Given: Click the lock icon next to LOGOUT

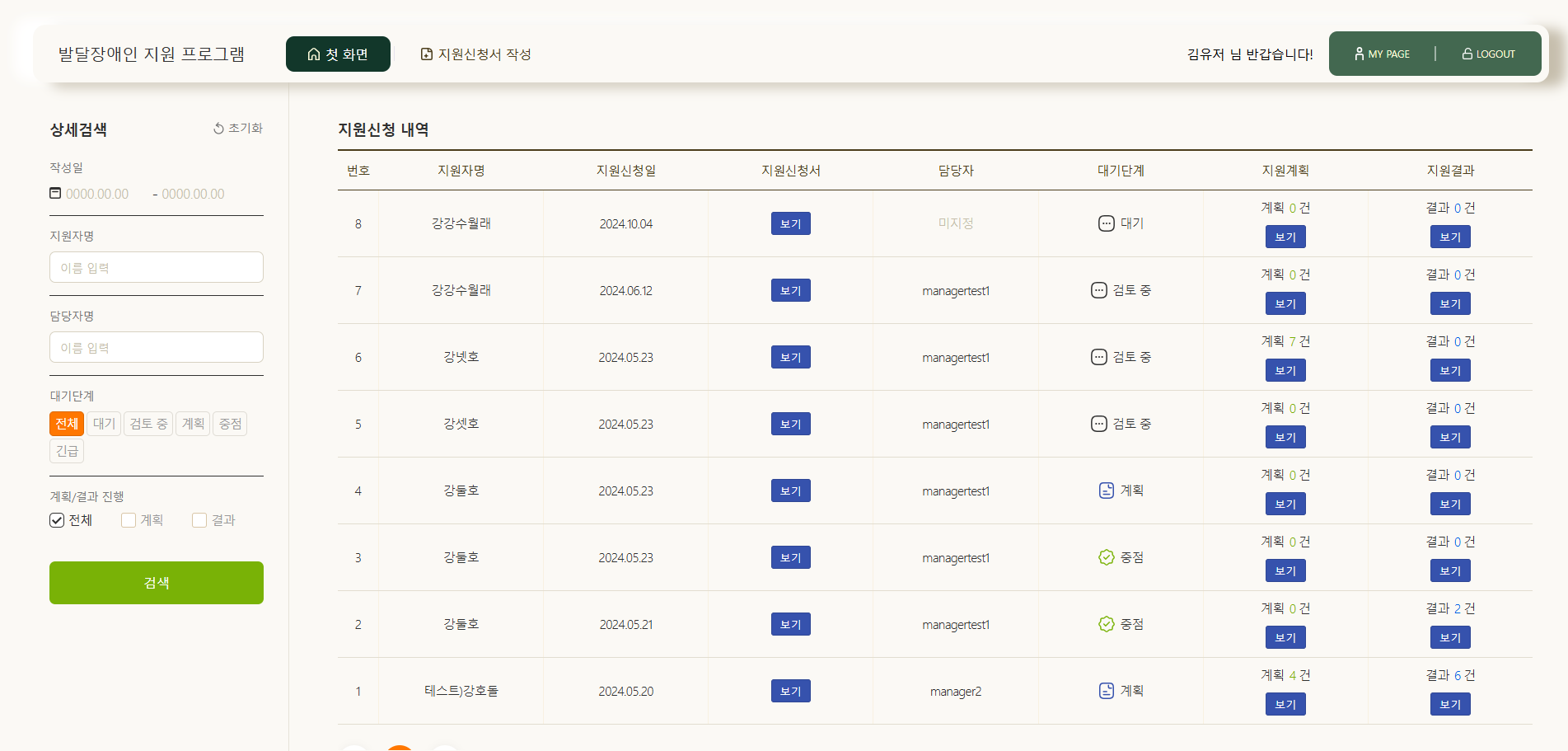Looking at the screenshot, I should [1467, 54].
